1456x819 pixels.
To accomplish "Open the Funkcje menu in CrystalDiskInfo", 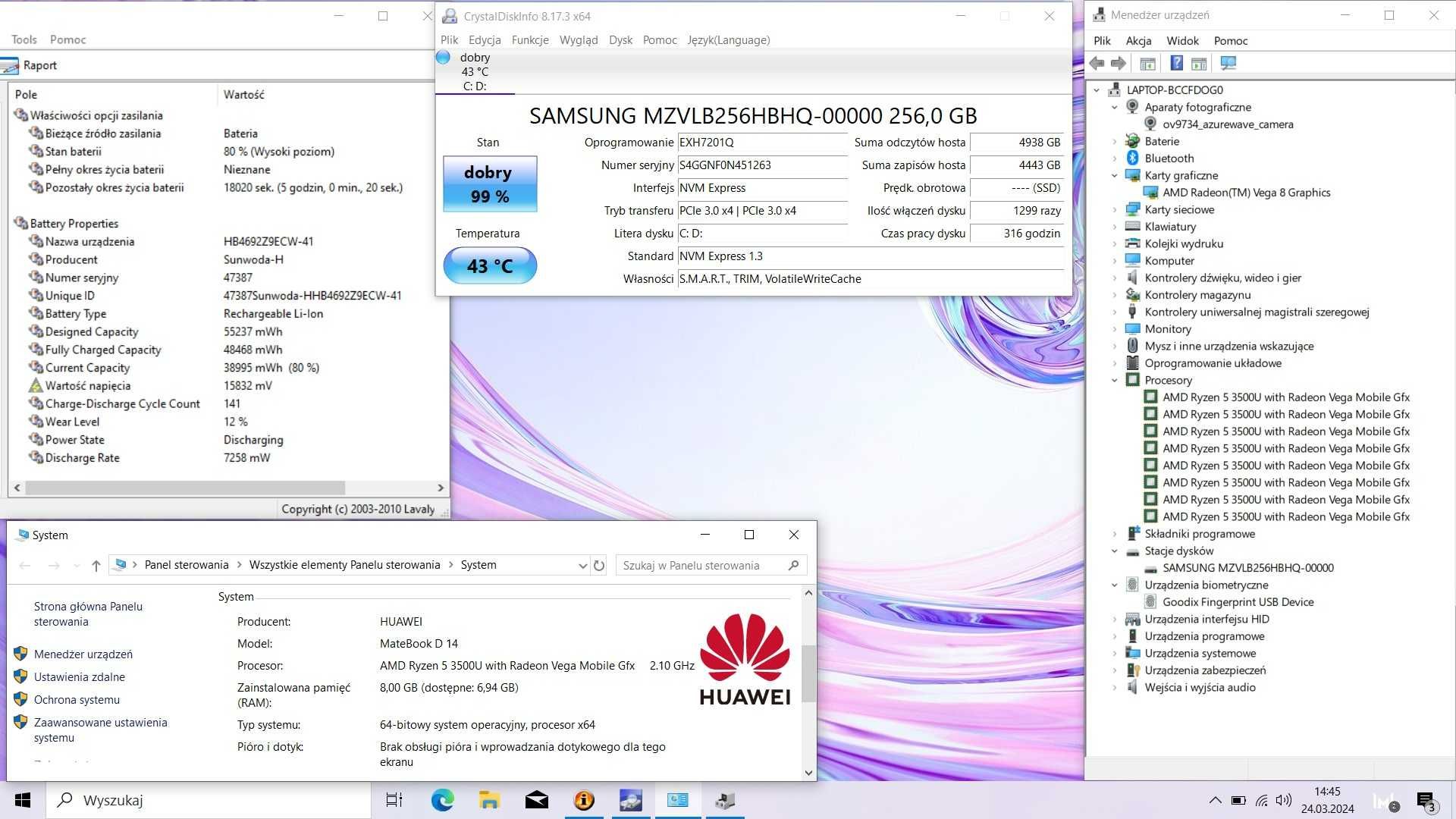I will tap(530, 40).
